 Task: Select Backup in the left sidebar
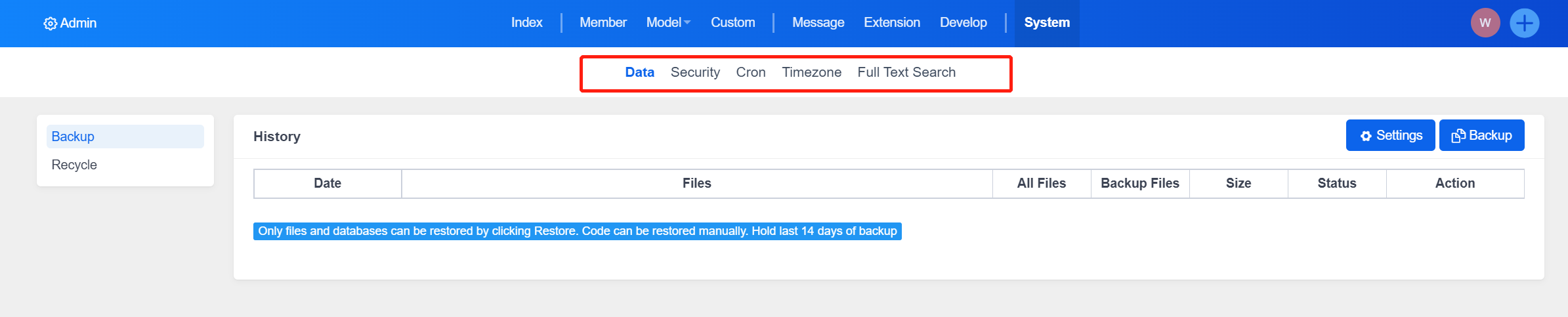point(73,137)
